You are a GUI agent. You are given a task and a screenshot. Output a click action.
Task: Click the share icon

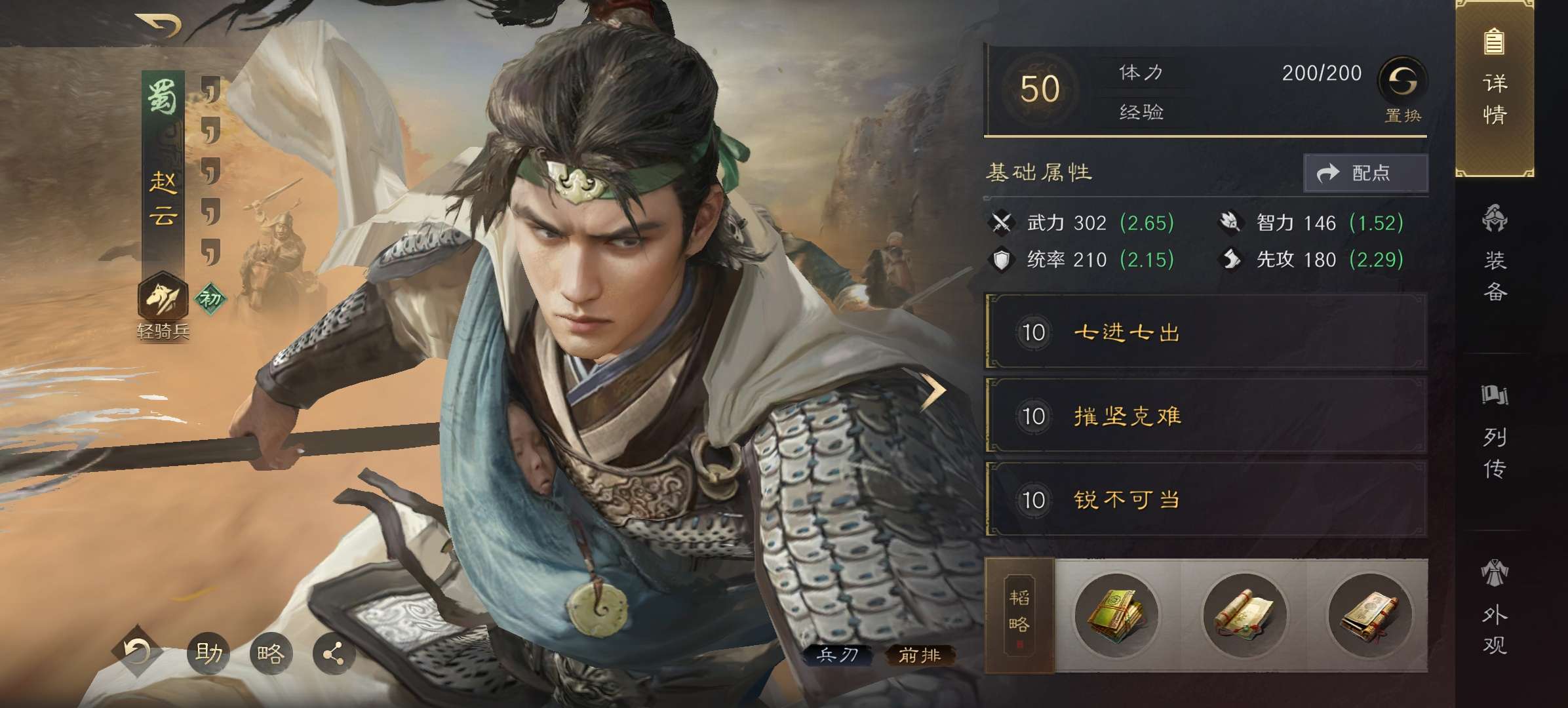pyautogui.click(x=334, y=654)
